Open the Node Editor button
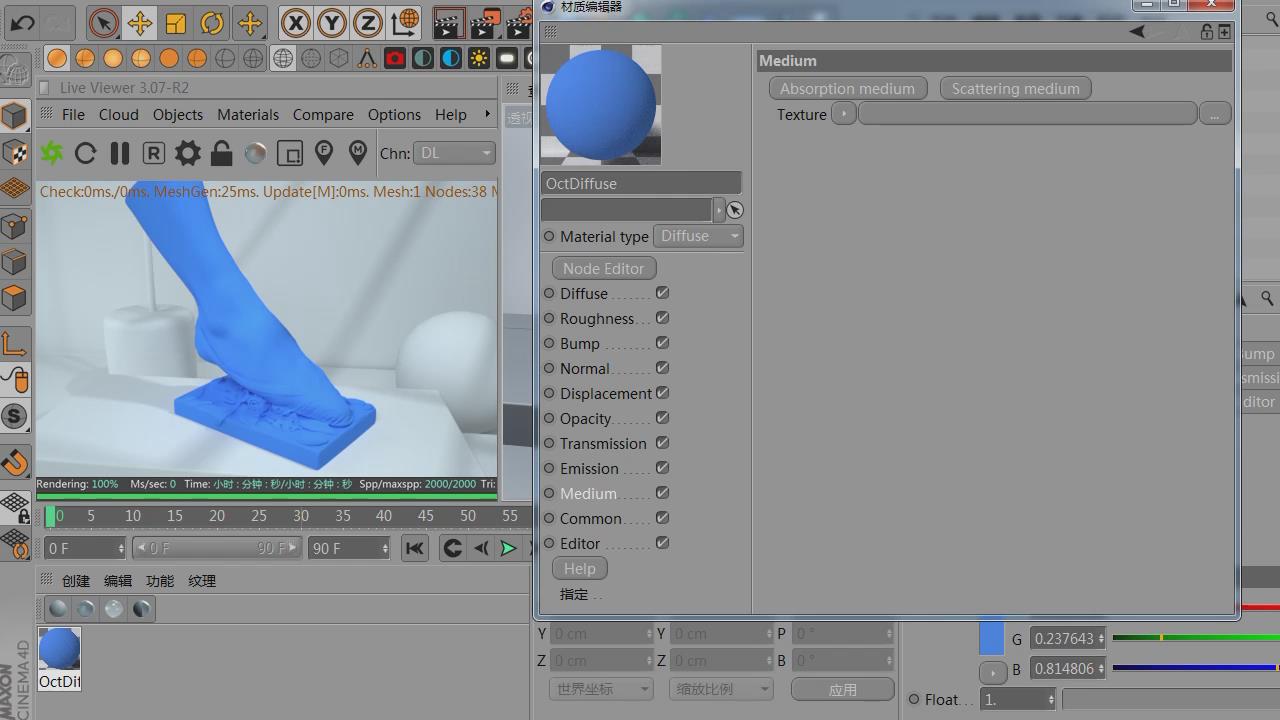The width and height of the screenshot is (1280, 720). (604, 268)
